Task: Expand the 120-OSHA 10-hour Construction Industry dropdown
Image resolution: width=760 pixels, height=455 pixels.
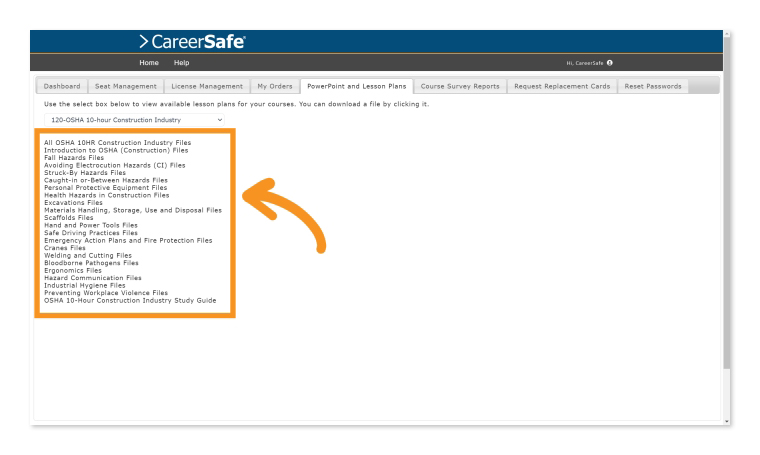Action: pos(134,120)
